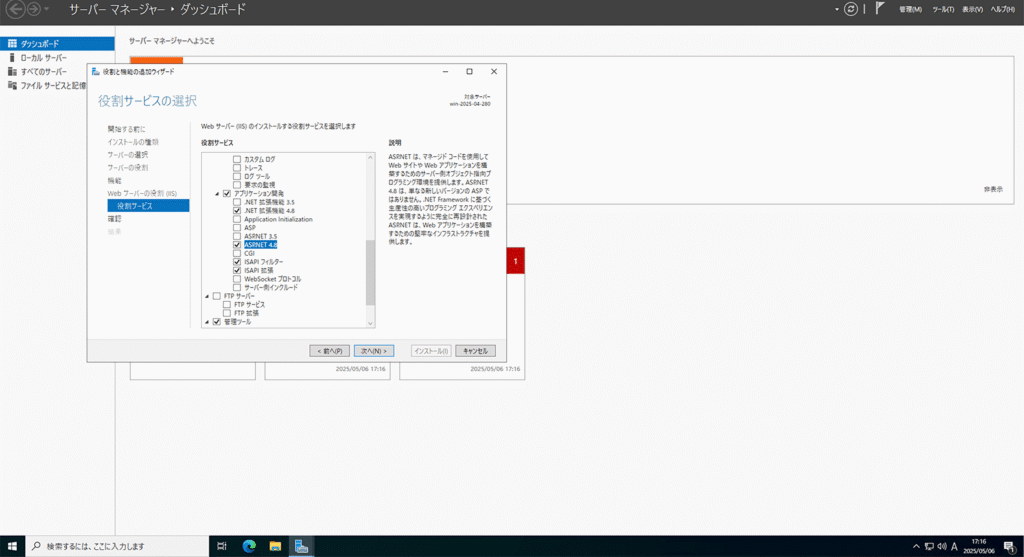Open network status tray icon
The width and height of the screenshot is (1024, 557).
929,547
